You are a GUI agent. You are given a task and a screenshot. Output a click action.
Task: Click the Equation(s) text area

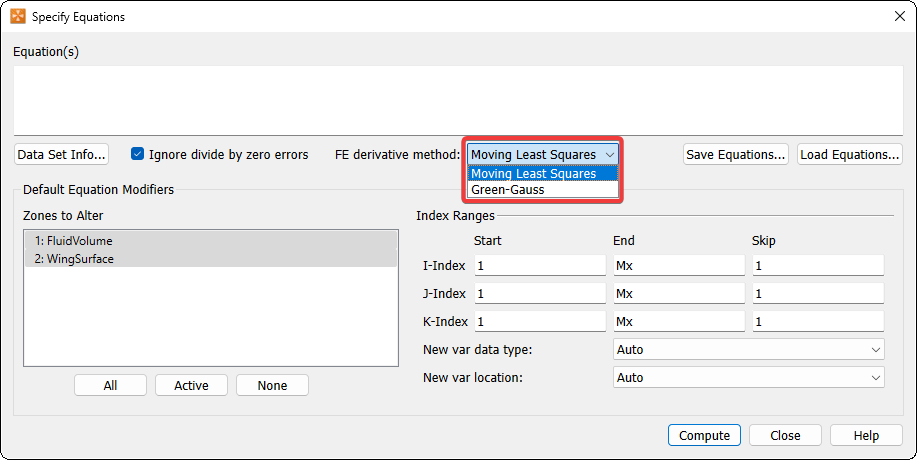pyautogui.click(x=457, y=98)
